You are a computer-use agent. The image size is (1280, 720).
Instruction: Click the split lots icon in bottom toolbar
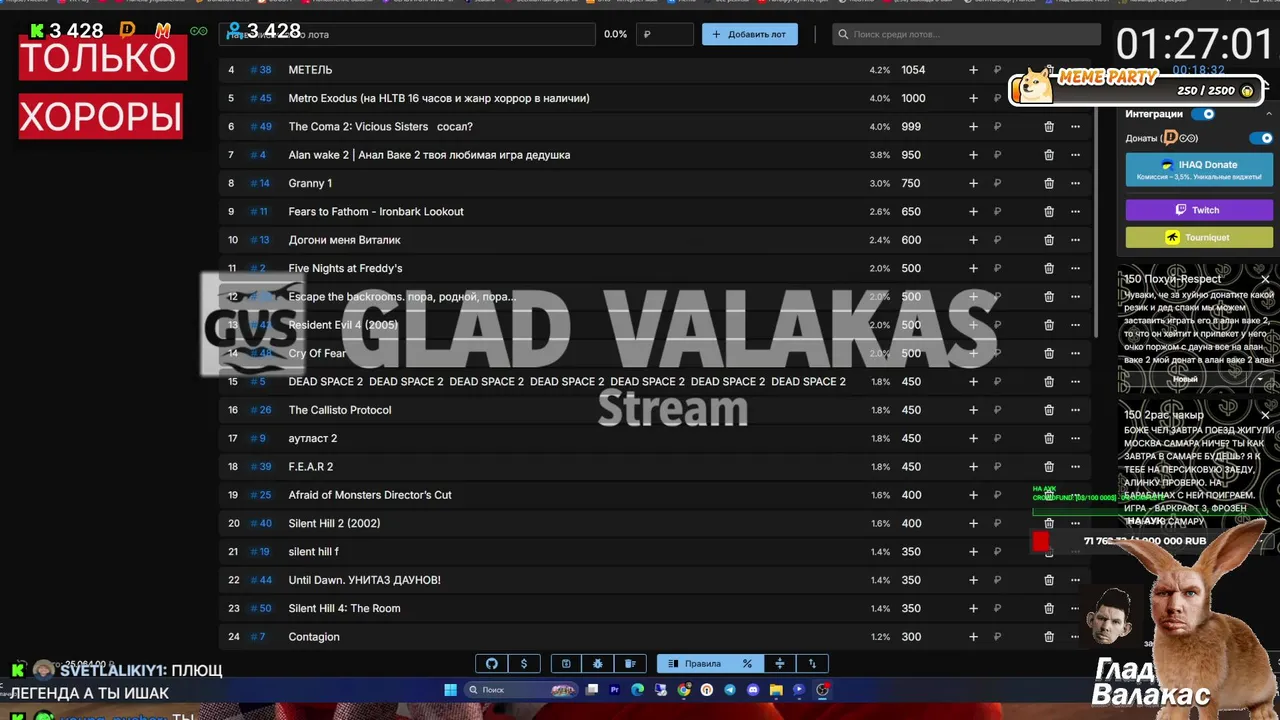pyautogui.click(x=780, y=664)
